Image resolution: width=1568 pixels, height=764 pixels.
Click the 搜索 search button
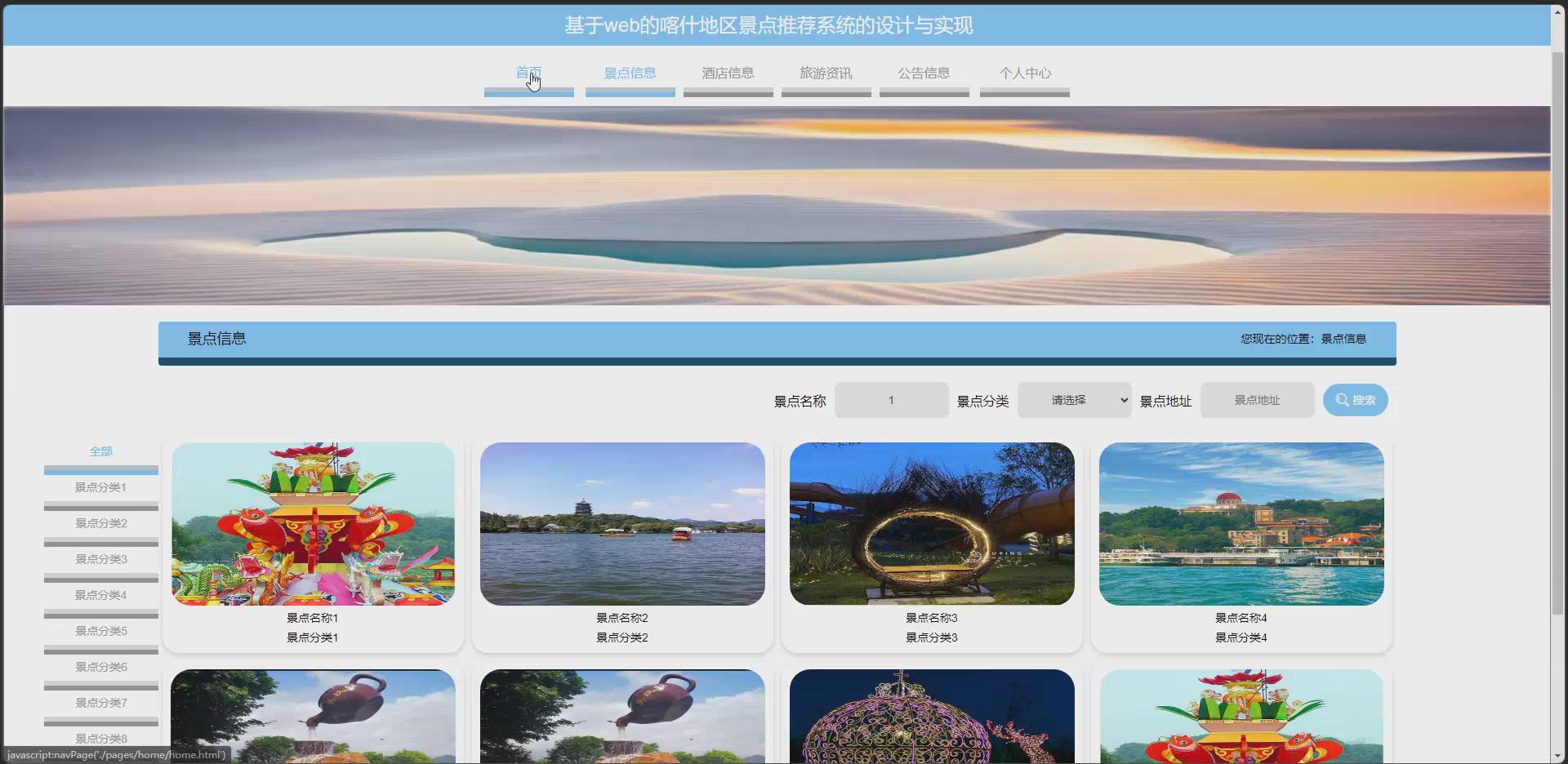(1355, 400)
